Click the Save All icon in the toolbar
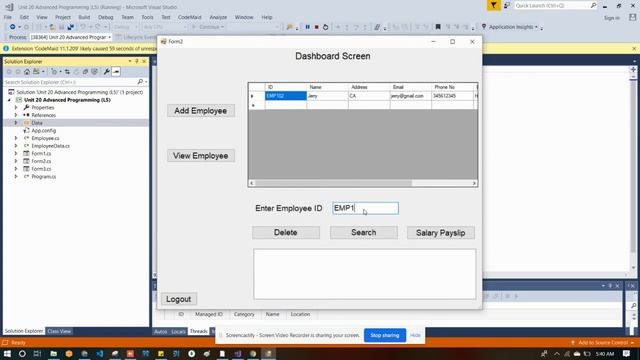The height and width of the screenshot is (360, 640). [71, 27]
